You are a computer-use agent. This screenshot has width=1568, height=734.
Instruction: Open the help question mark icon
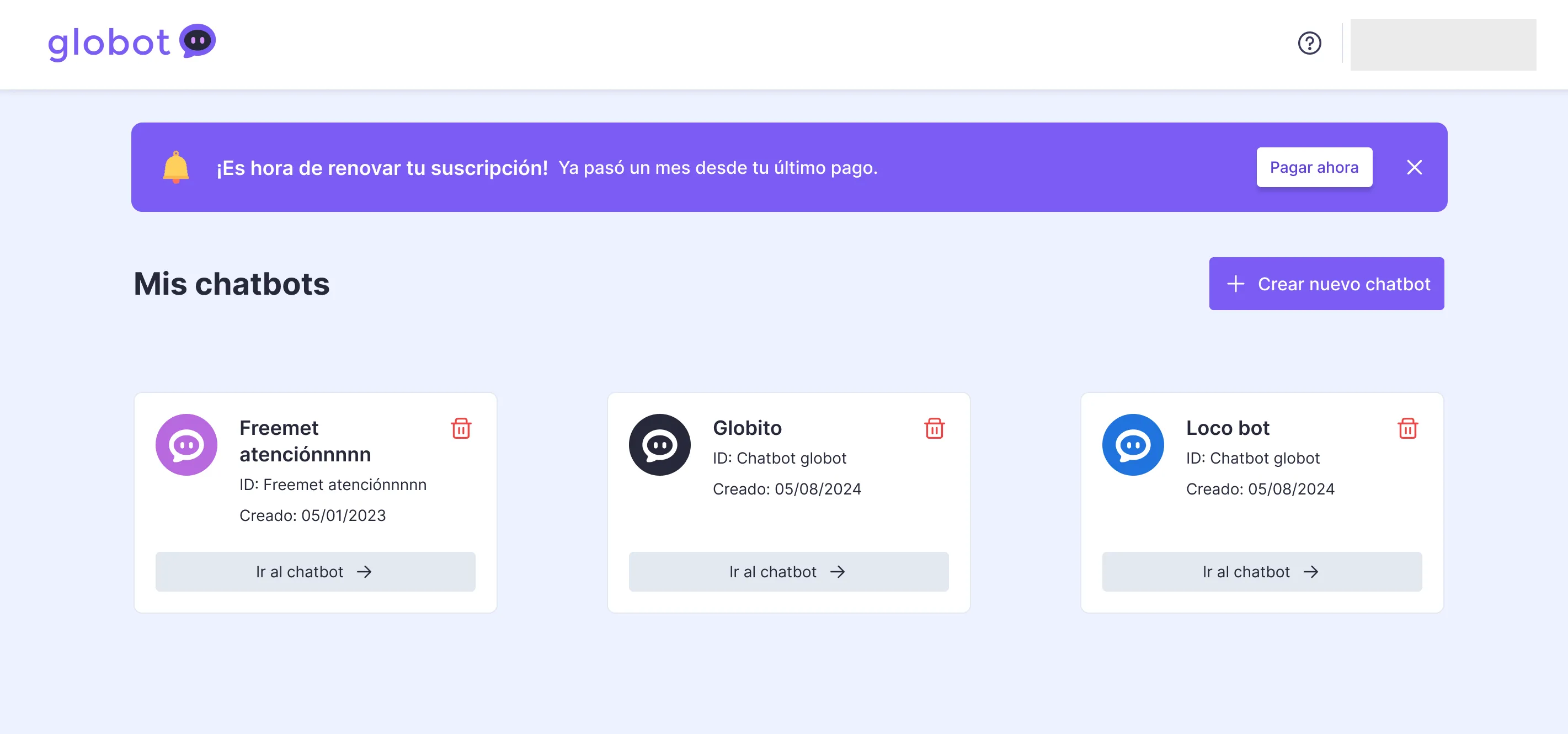1309,43
